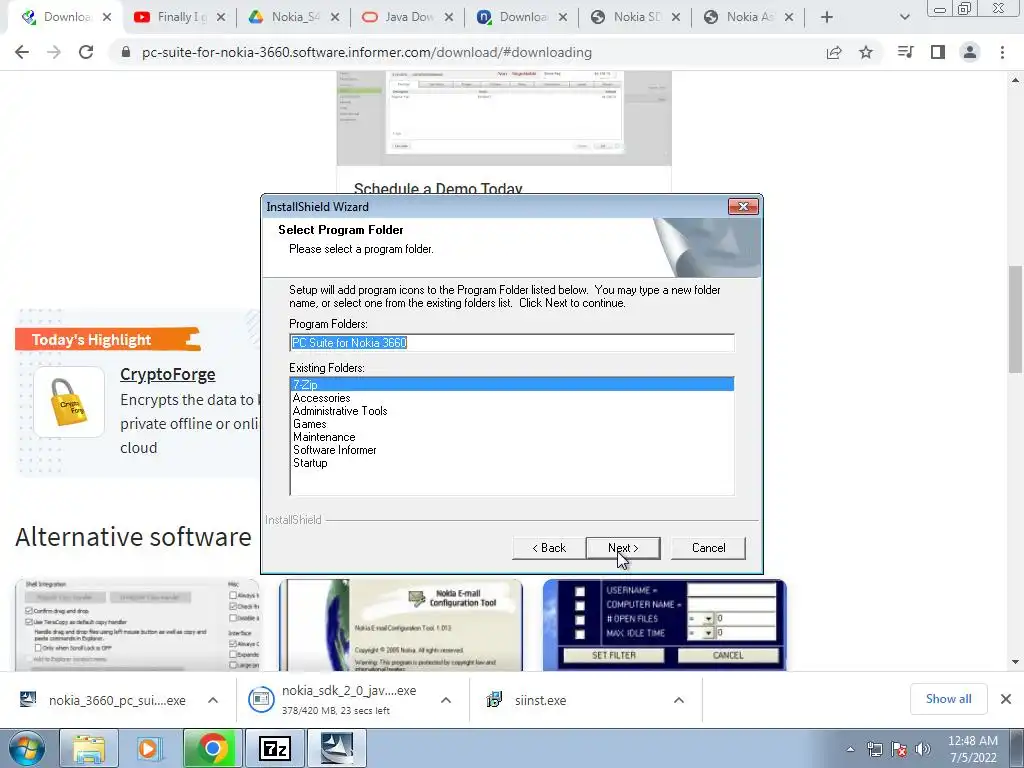Select Startup in Existing Folders

click(310, 463)
